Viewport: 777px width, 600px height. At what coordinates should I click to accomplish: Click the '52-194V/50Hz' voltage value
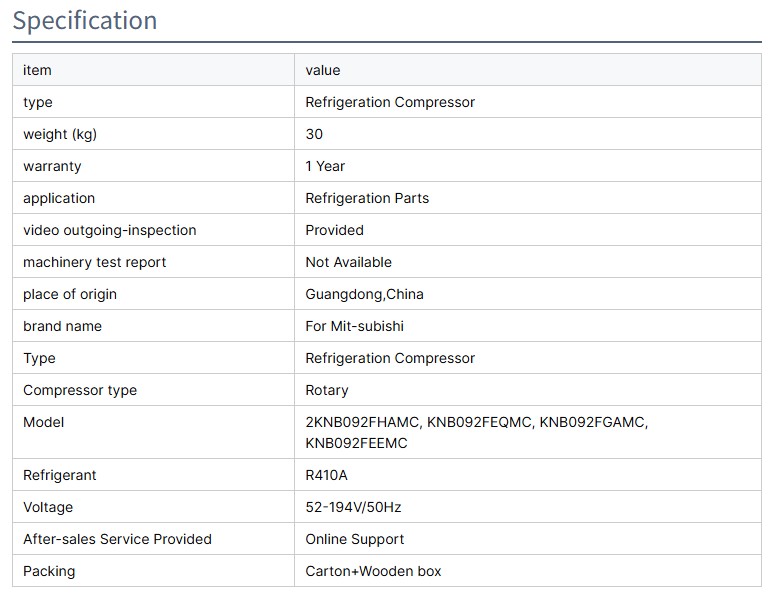tap(353, 507)
